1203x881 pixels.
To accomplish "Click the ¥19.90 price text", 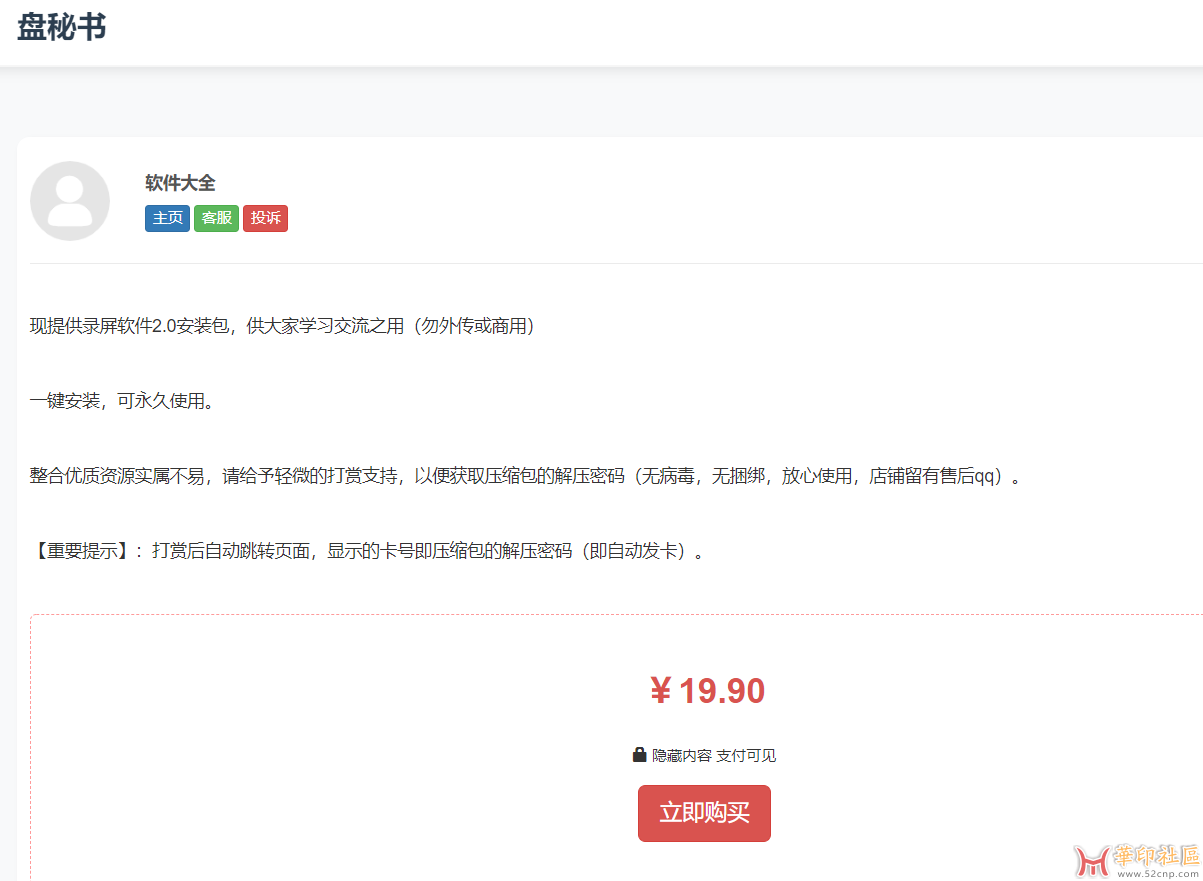I will 707,691.
